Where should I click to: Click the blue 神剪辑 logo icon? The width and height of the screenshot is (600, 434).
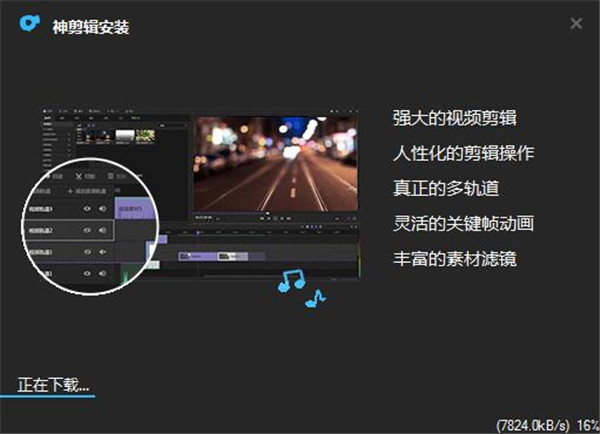(x=30, y=23)
